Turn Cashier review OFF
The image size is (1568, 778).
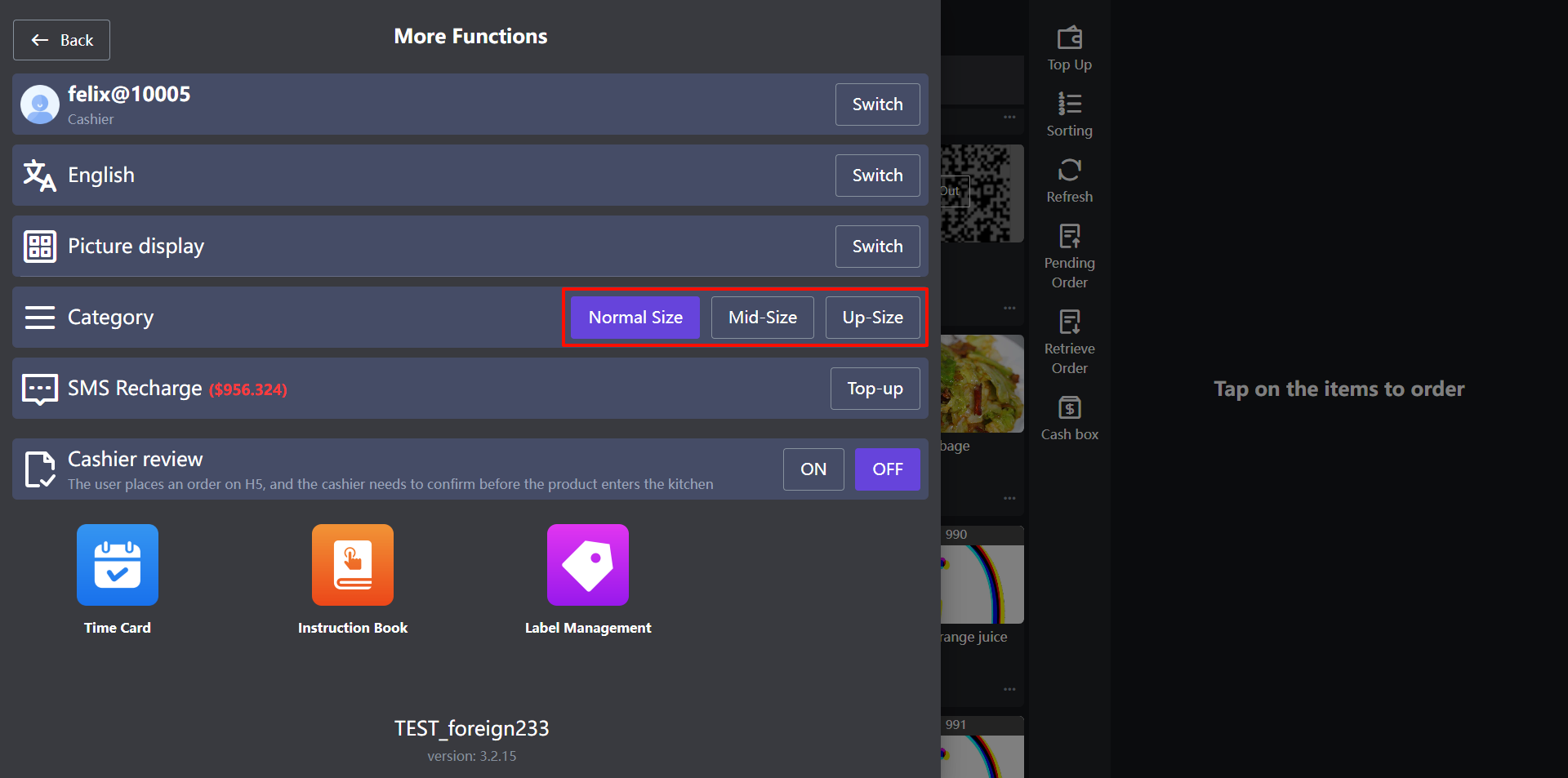tap(887, 469)
